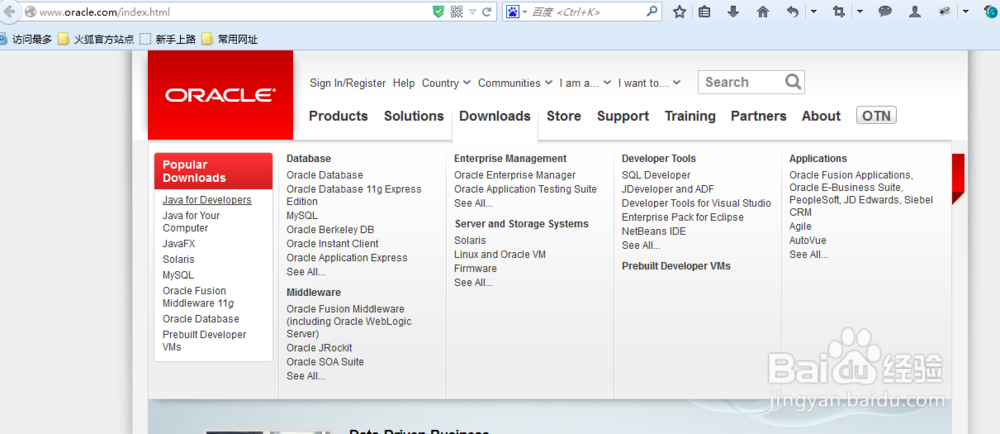Viewport: 1000px width, 434px height.
Task: Open downloads with the down arrow icon
Action: coord(733,11)
